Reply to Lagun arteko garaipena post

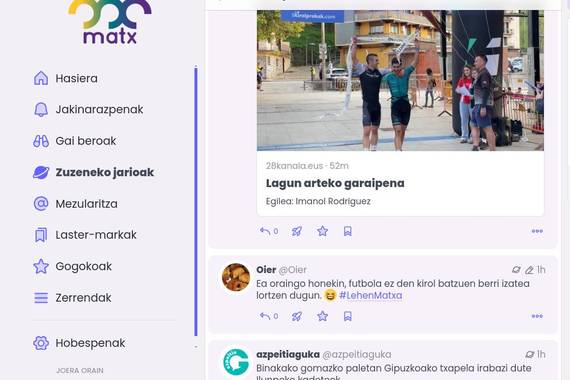pos(269,231)
